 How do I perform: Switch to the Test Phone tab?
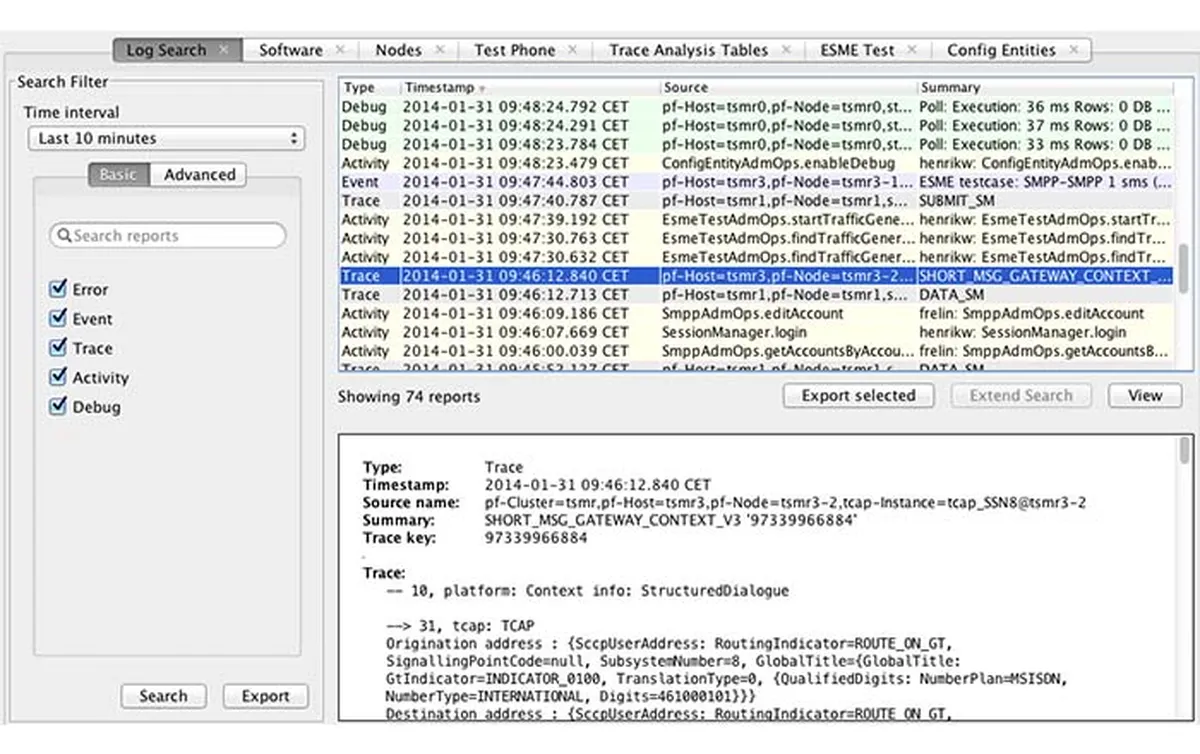pyautogui.click(x=514, y=50)
